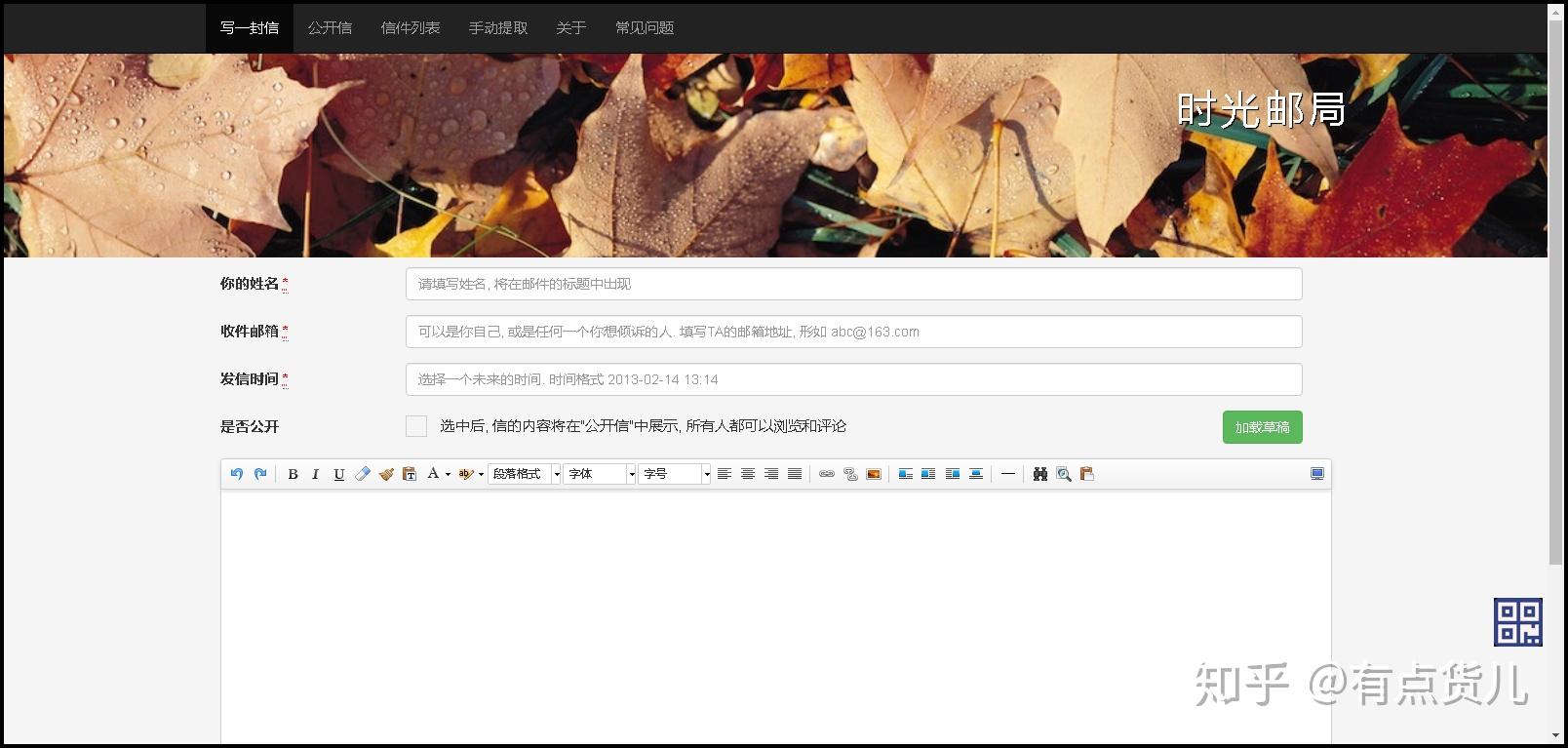Select the format painter brush icon
The height and width of the screenshot is (748, 1568).
[x=386, y=474]
